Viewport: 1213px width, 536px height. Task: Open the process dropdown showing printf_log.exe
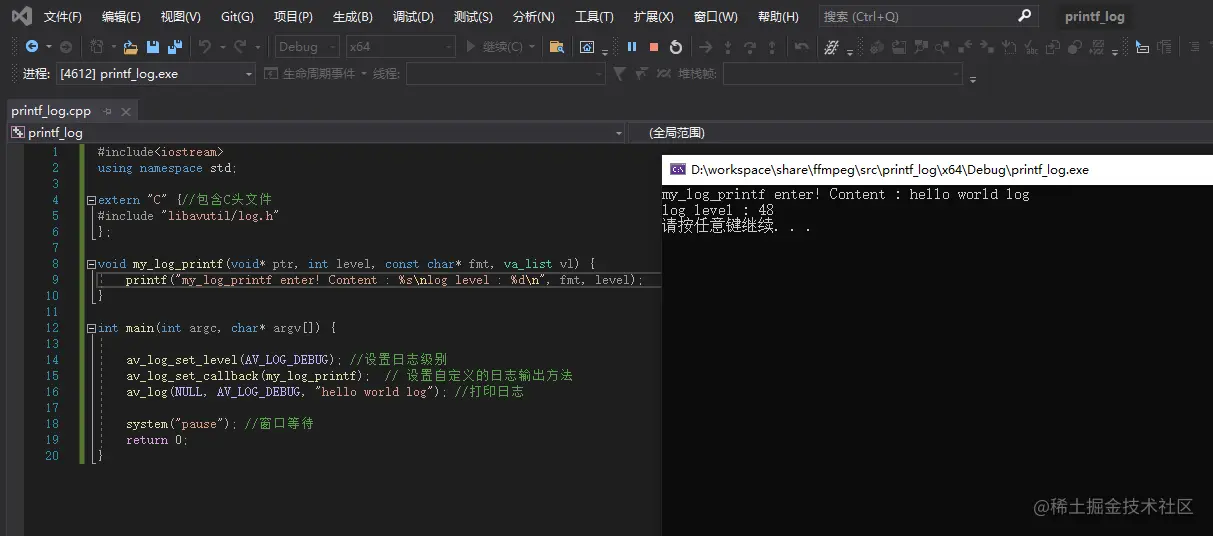(x=155, y=74)
